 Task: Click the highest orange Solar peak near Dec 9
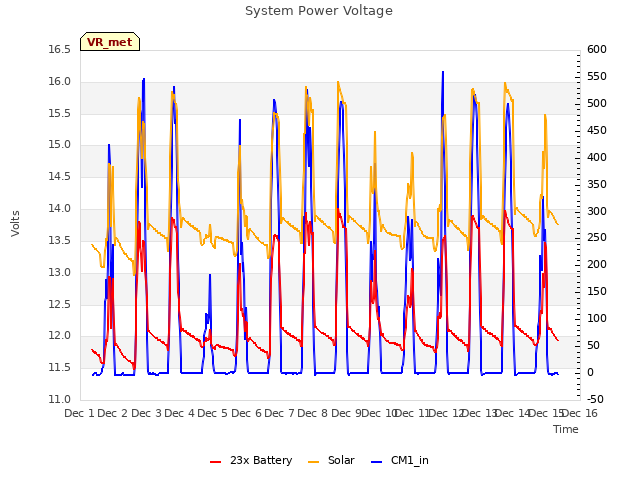pos(338,82)
